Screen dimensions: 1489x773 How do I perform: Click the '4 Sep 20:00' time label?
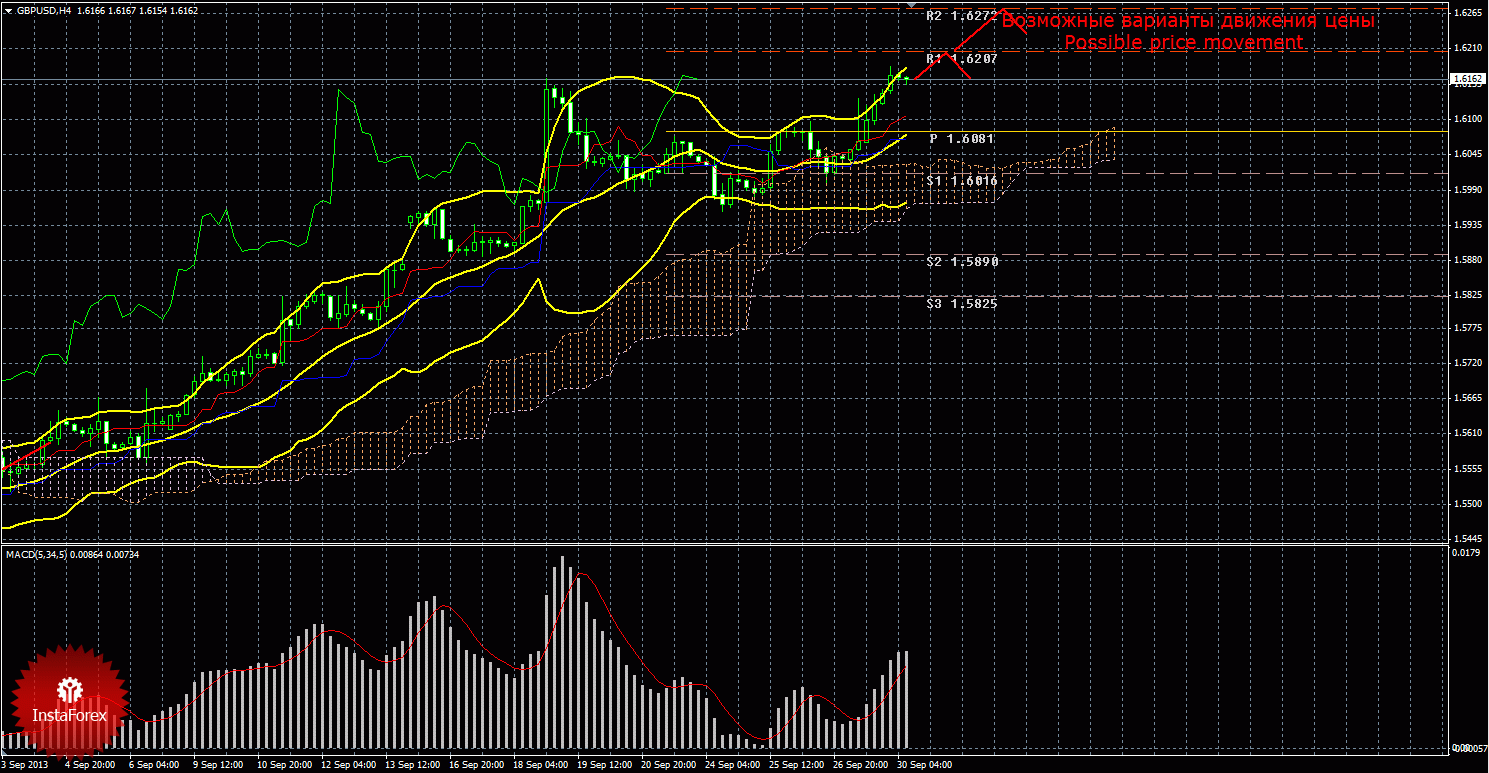[x=88, y=765]
